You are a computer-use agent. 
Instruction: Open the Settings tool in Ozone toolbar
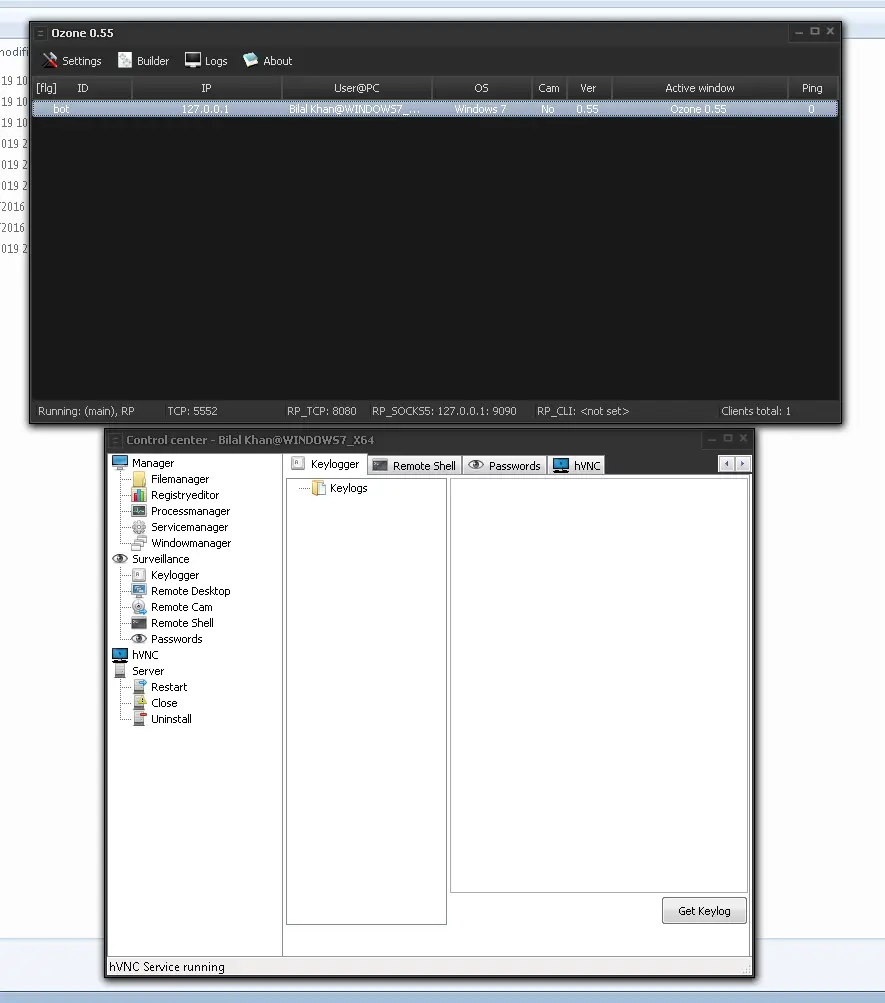click(72, 61)
